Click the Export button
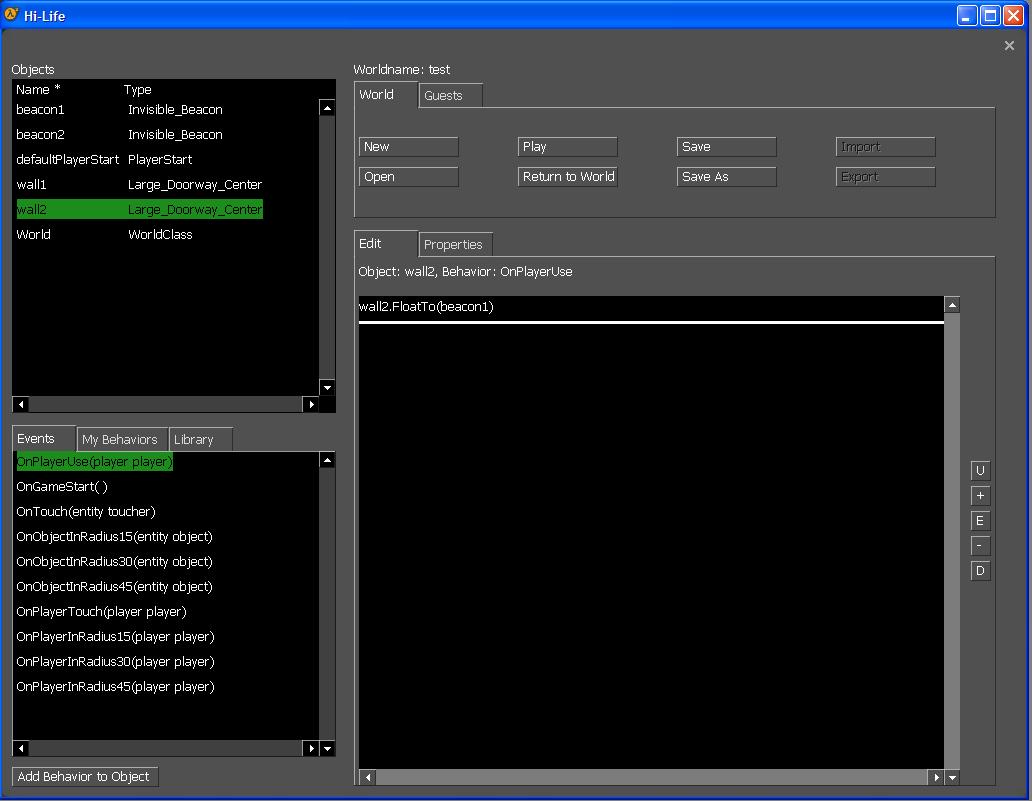 point(885,176)
